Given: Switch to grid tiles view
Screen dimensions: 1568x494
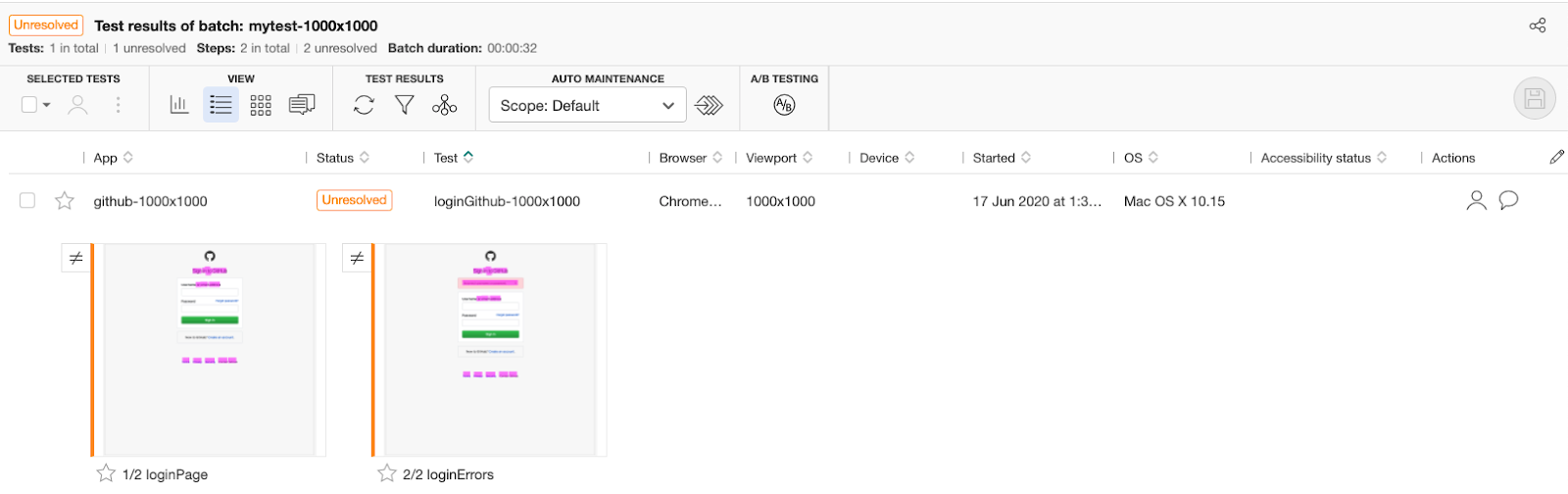Looking at the screenshot, I should pyautogui.click(x=261, y=105).
